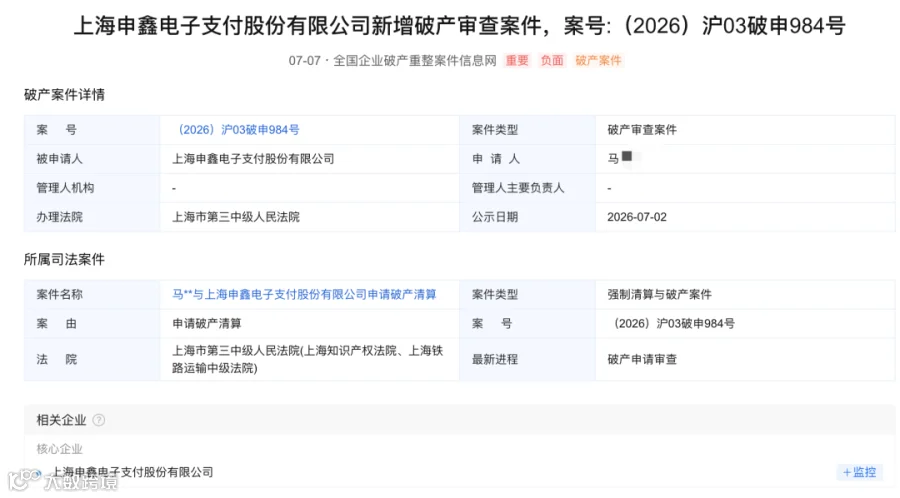This screenshot has width=900, height=498.
Task: Click the 管理人机构 field label
Action: [x=65, y=188]
